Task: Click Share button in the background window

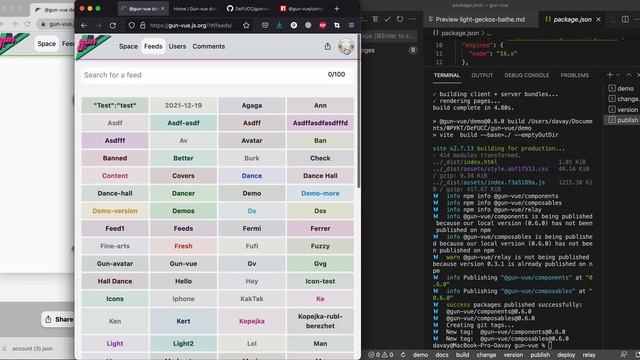Action: coord(58,319)
